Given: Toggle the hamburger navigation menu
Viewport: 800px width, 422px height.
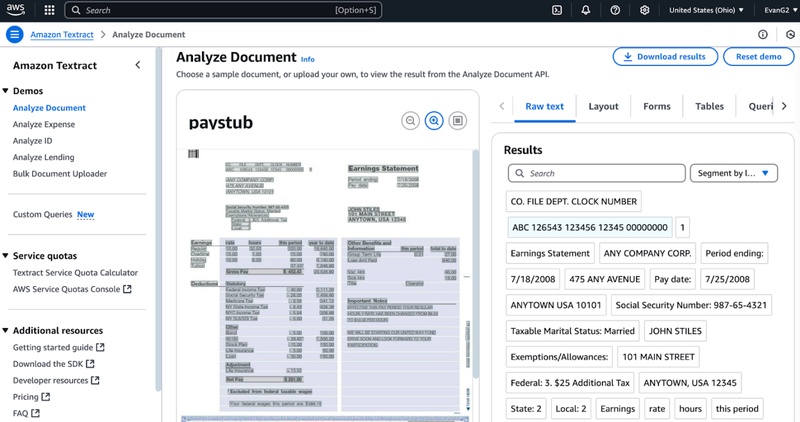Looking at the screenshot, I should coord(14,34).
